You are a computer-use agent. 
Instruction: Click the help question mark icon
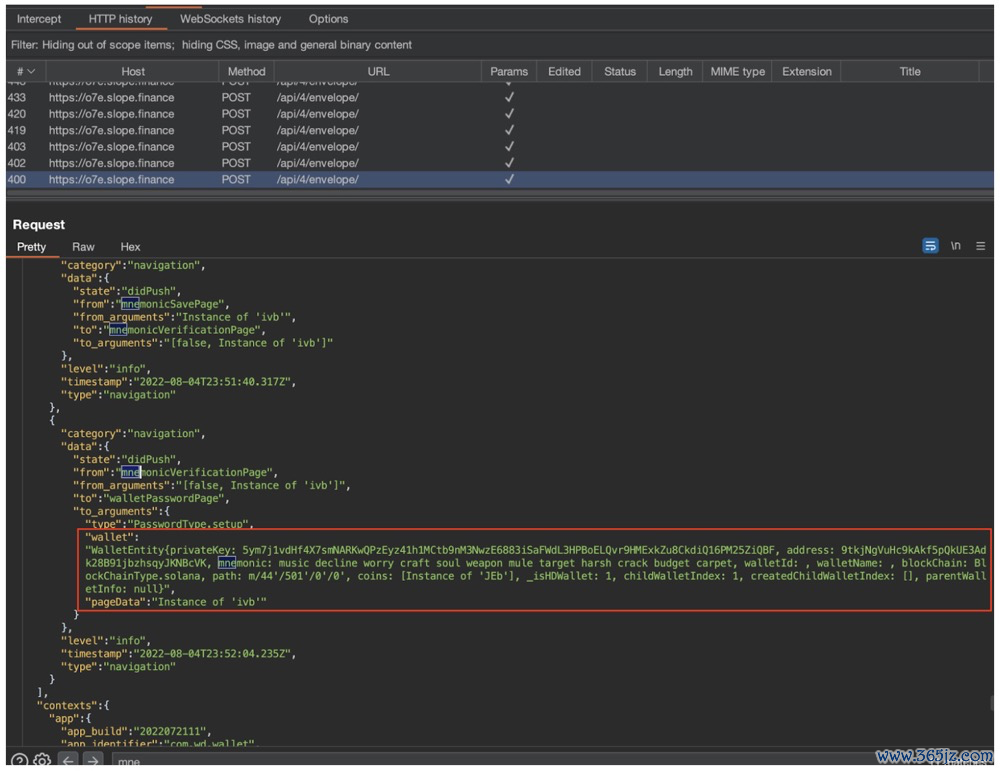tap(20, 761)
